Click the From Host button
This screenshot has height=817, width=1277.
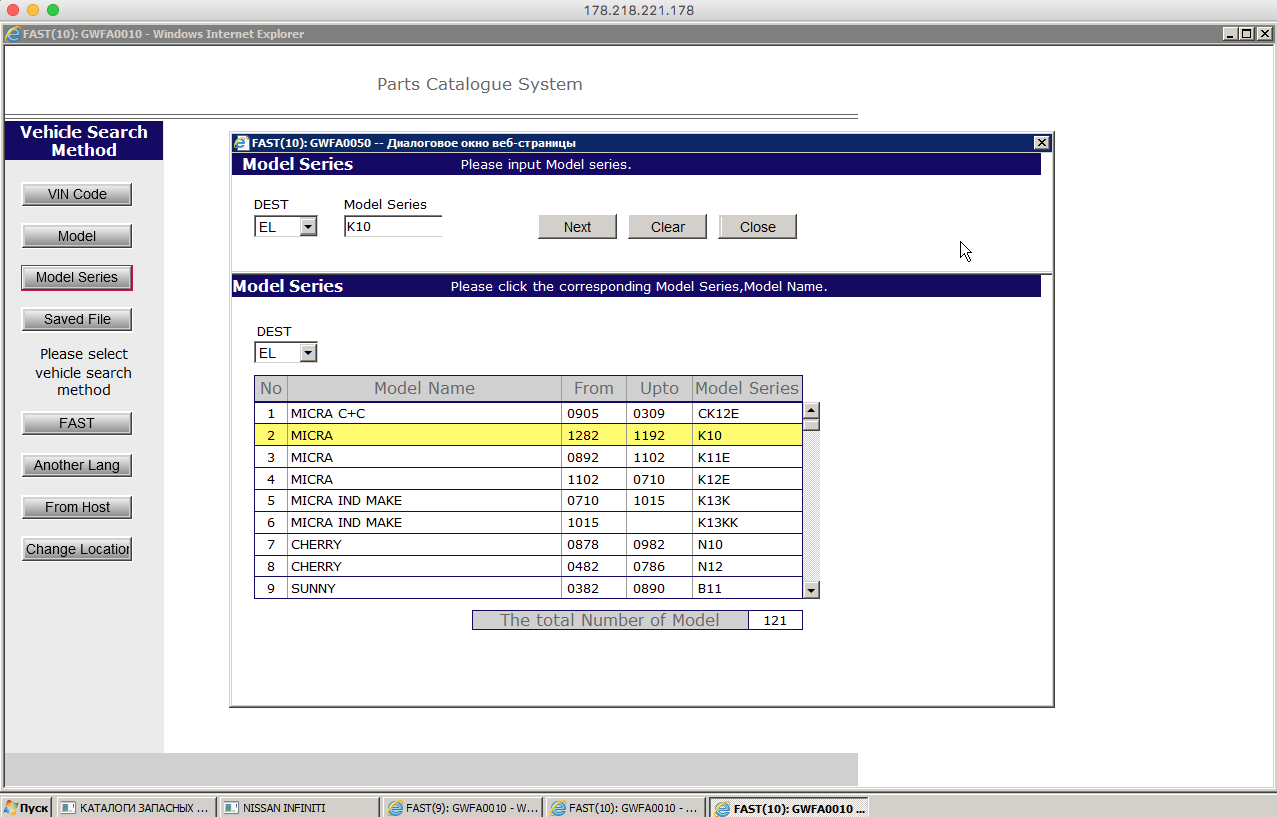[x=77, y=507]
